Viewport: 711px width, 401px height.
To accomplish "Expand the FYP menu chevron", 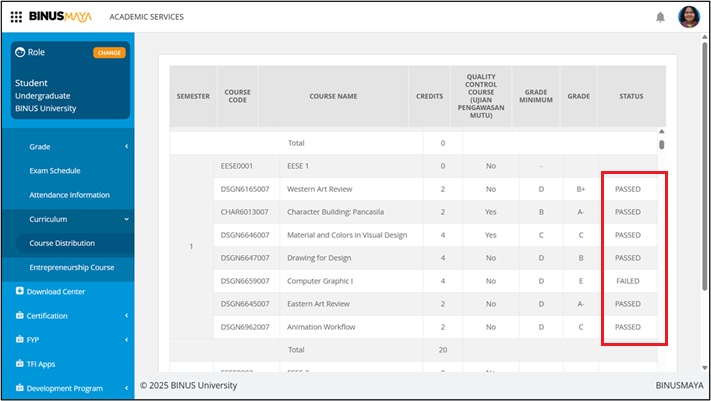I will (127, 340).
